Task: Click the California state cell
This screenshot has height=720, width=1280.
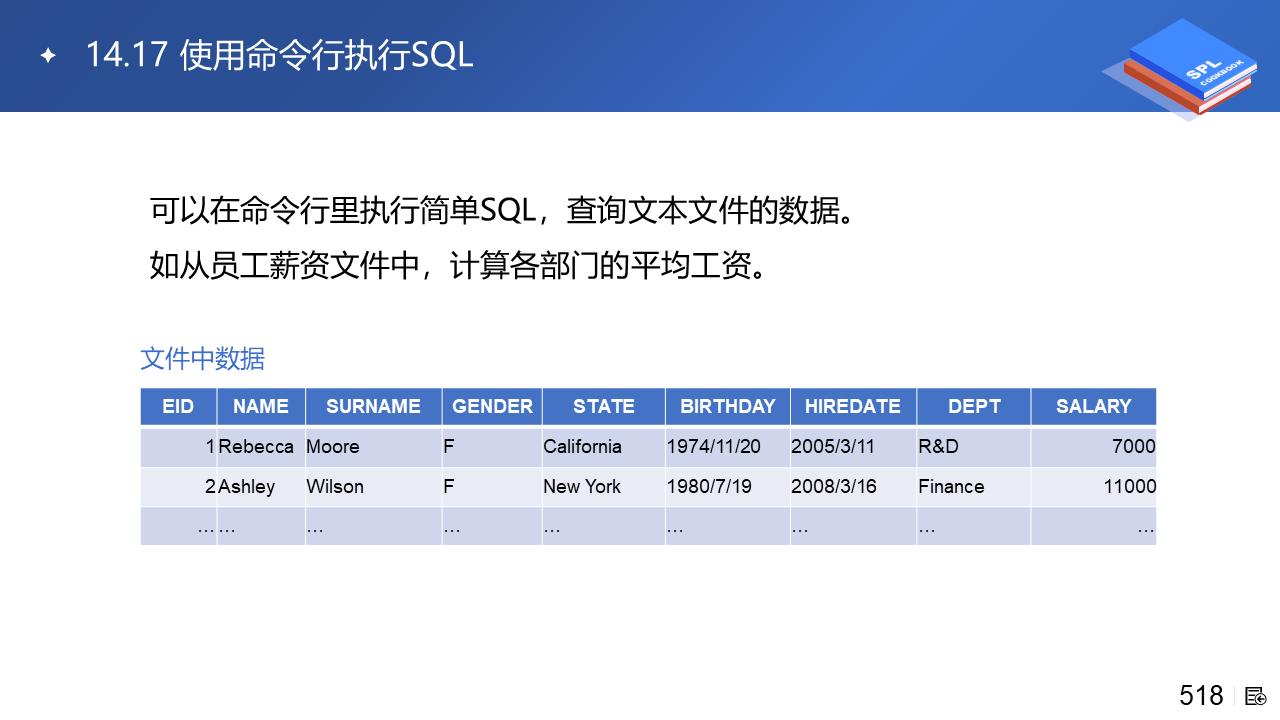Action: click(x=604, y=447)
